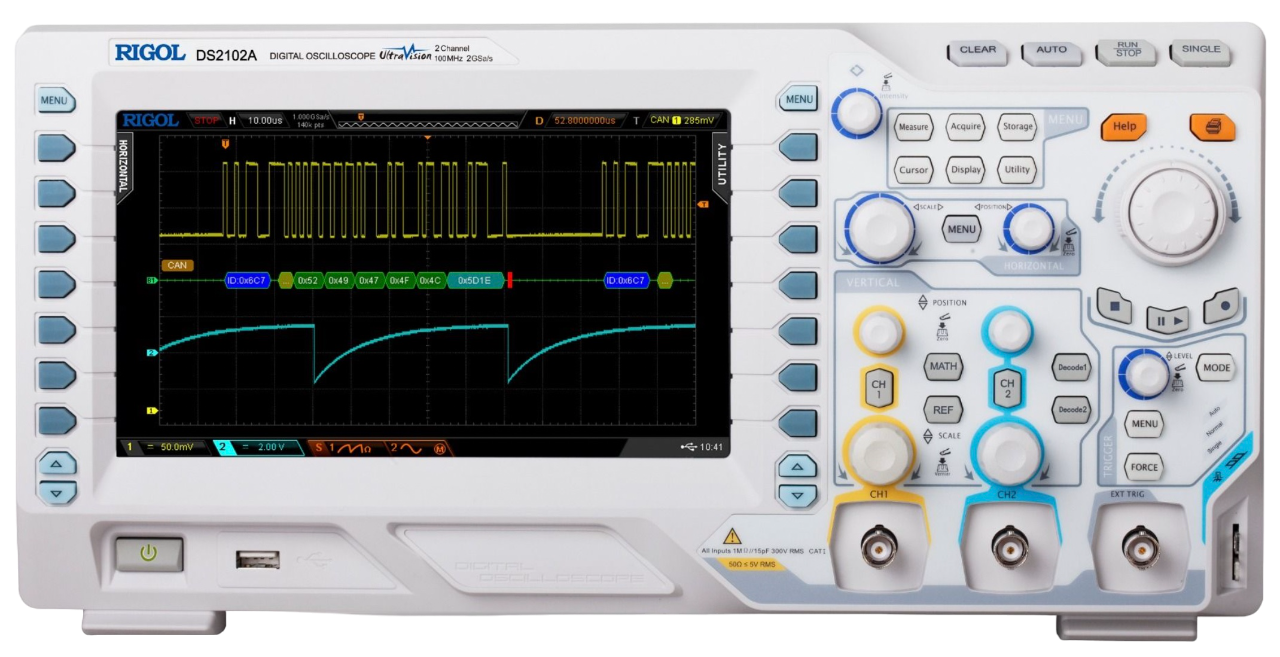1280x657 pixels.
Task: Select the 0x47 decoded data packet
Action: (369, 281)
